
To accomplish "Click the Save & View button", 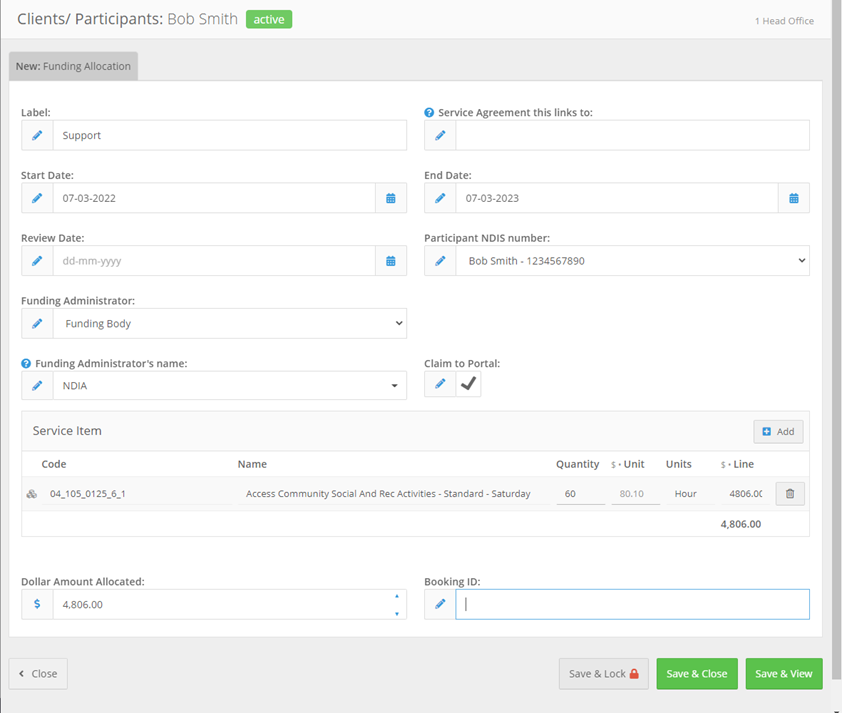I will click(784, 674).
